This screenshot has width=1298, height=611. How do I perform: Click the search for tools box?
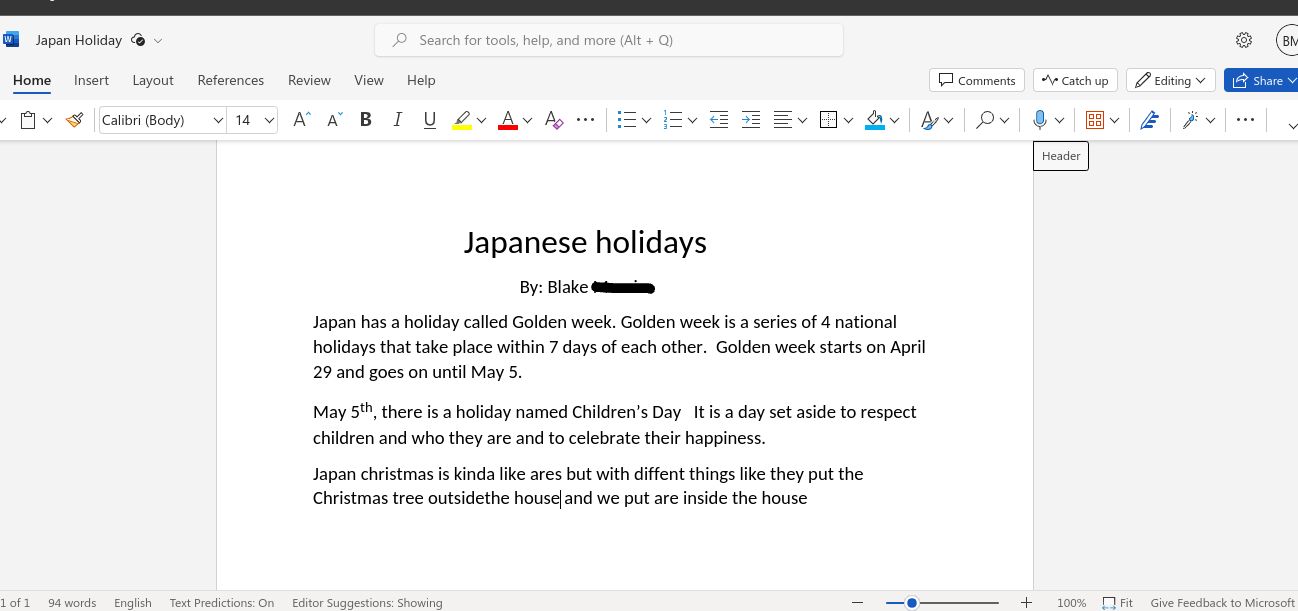(x=608, y=40)
